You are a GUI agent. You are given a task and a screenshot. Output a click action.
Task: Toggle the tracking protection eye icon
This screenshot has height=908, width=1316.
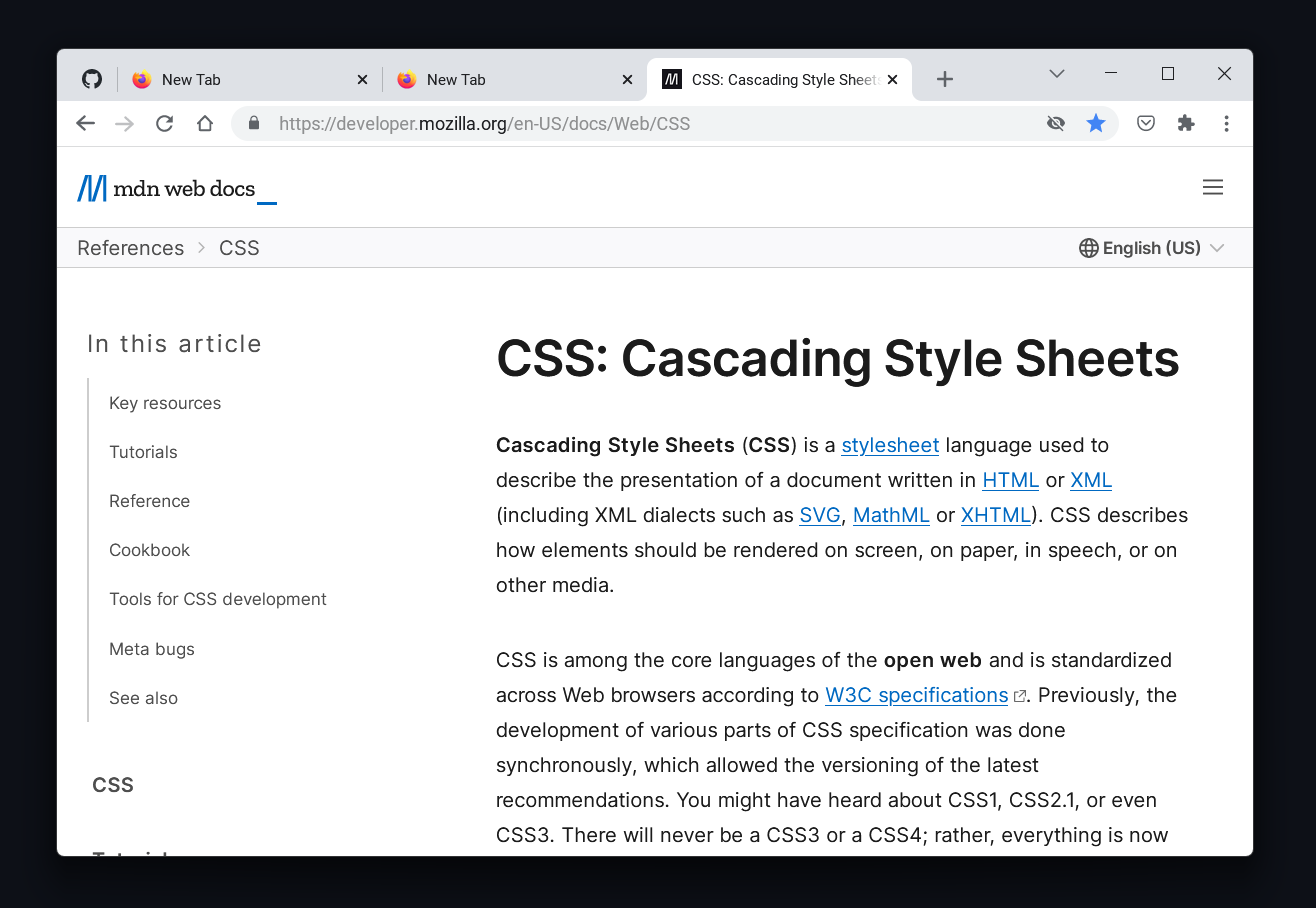point(1055,124)
